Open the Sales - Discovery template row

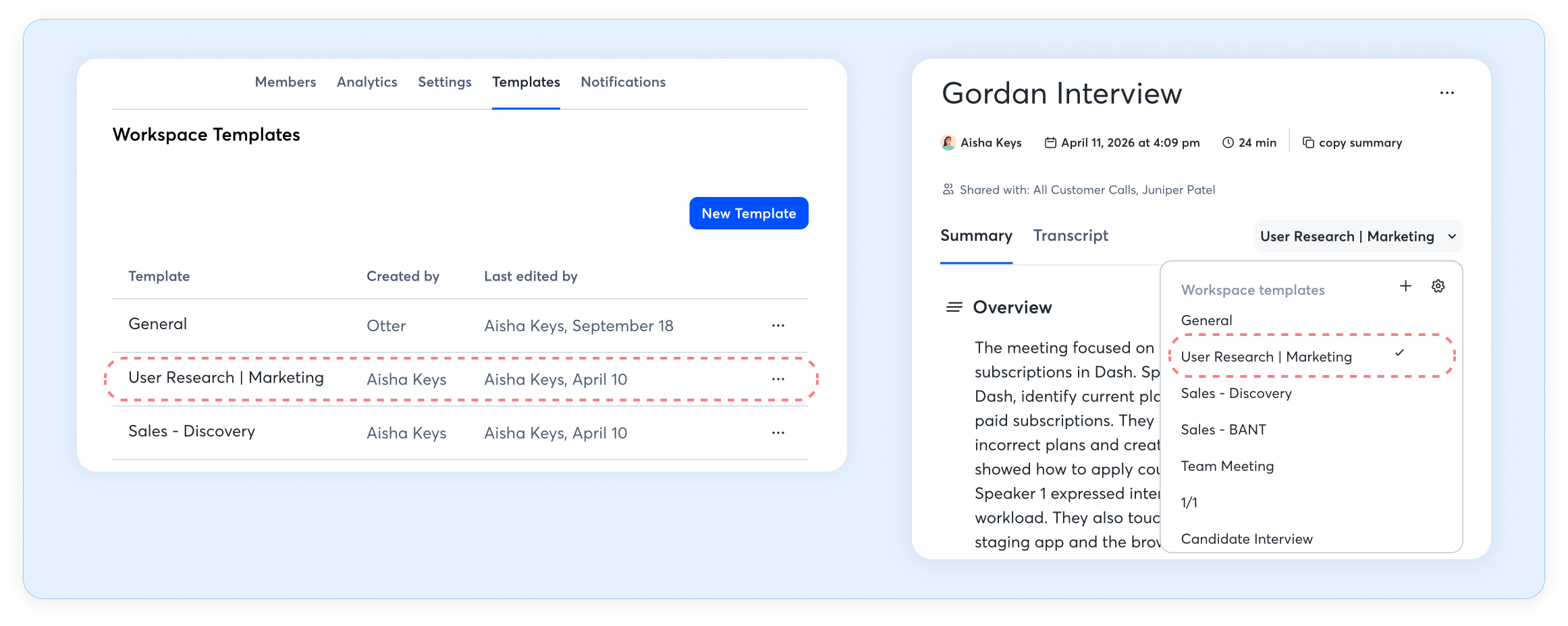pyautogui.click(x=192, y=432)
